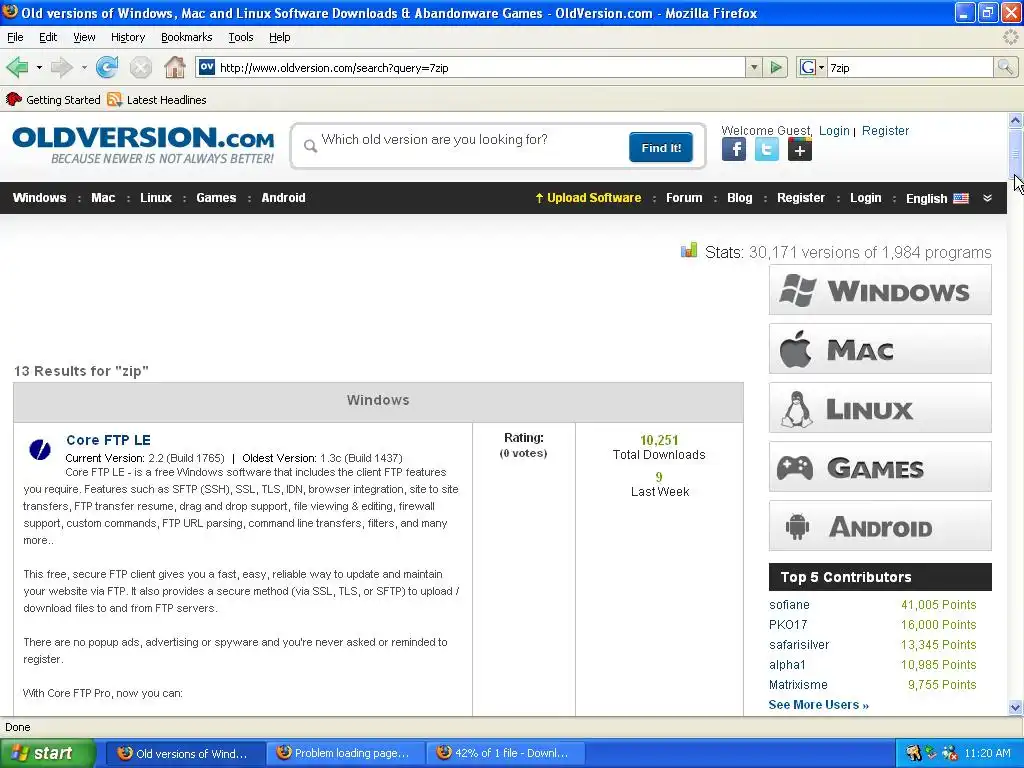Open the English language selector
1024x768 pixels.
point(936,199)
